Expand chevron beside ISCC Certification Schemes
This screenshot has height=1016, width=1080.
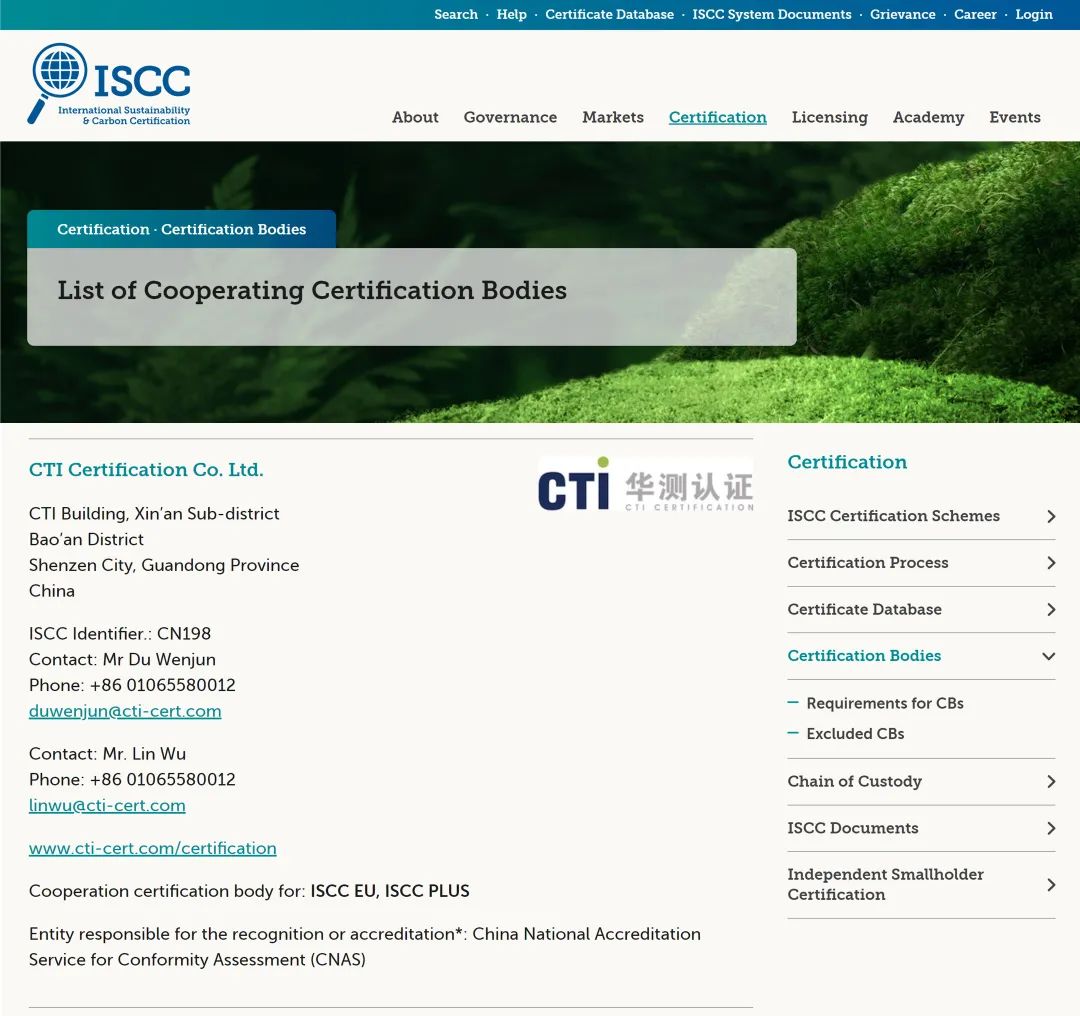1051,517
